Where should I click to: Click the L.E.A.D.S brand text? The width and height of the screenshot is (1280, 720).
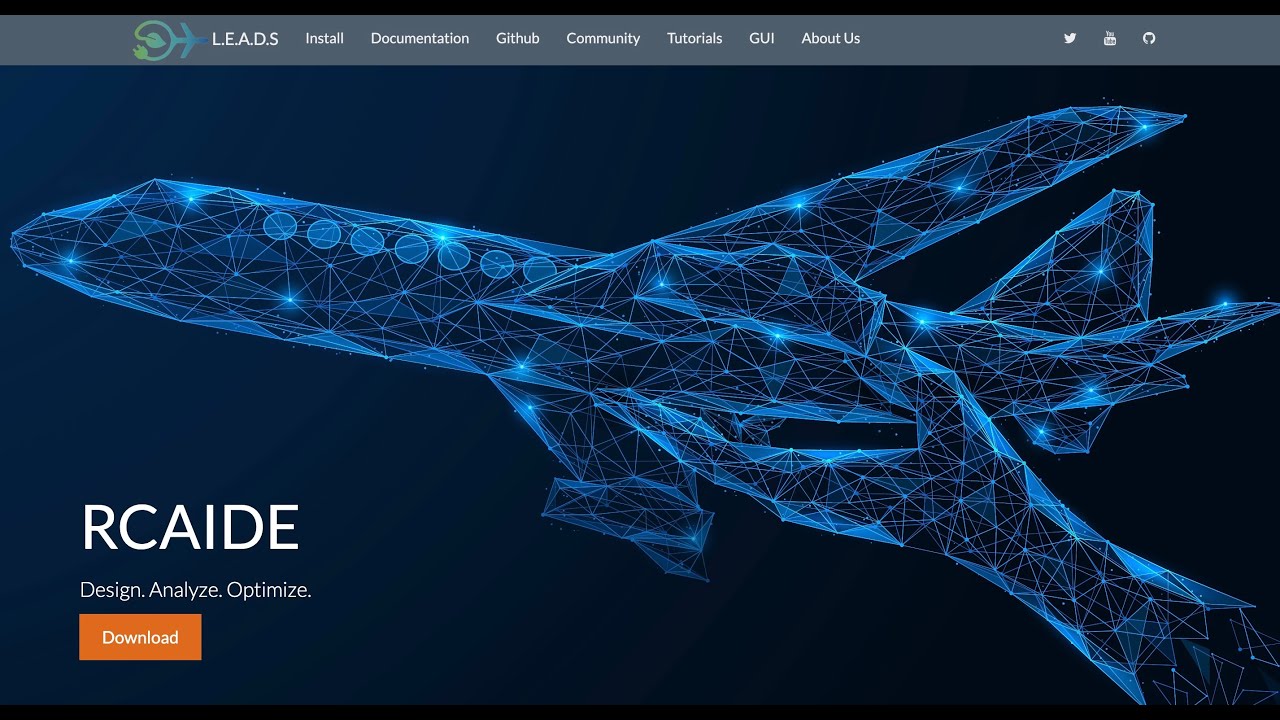point(245,39)
